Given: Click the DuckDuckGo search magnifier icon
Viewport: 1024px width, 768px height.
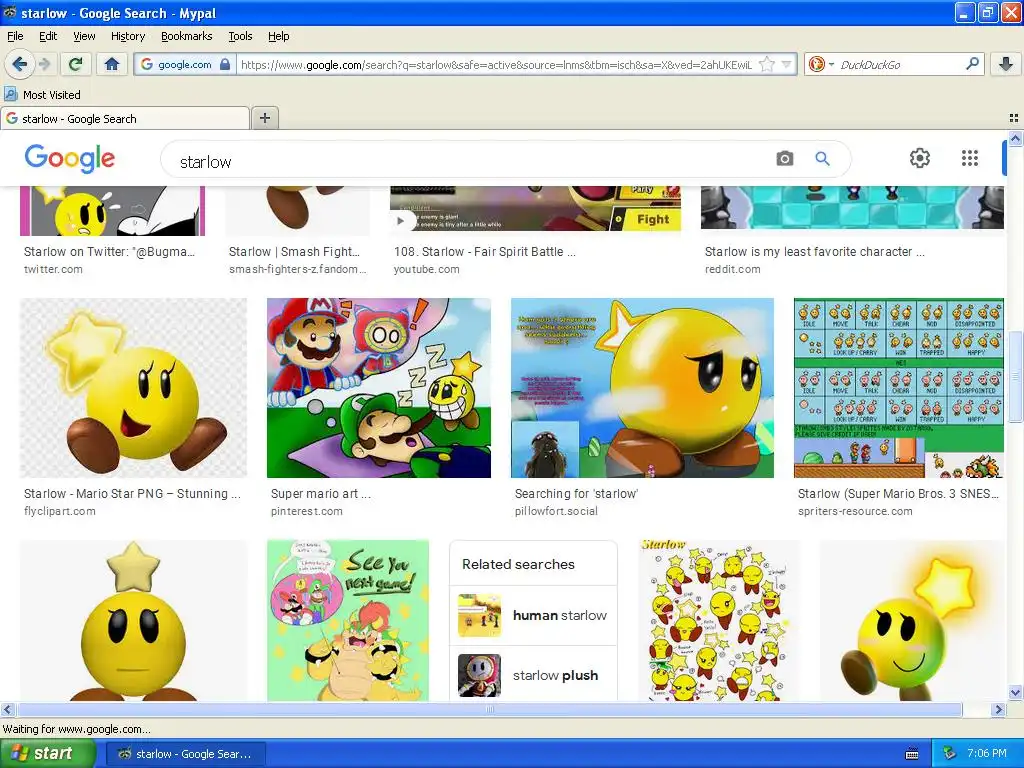Looking at the screenshot, I should pyautogui.click(x=972, y=64).
